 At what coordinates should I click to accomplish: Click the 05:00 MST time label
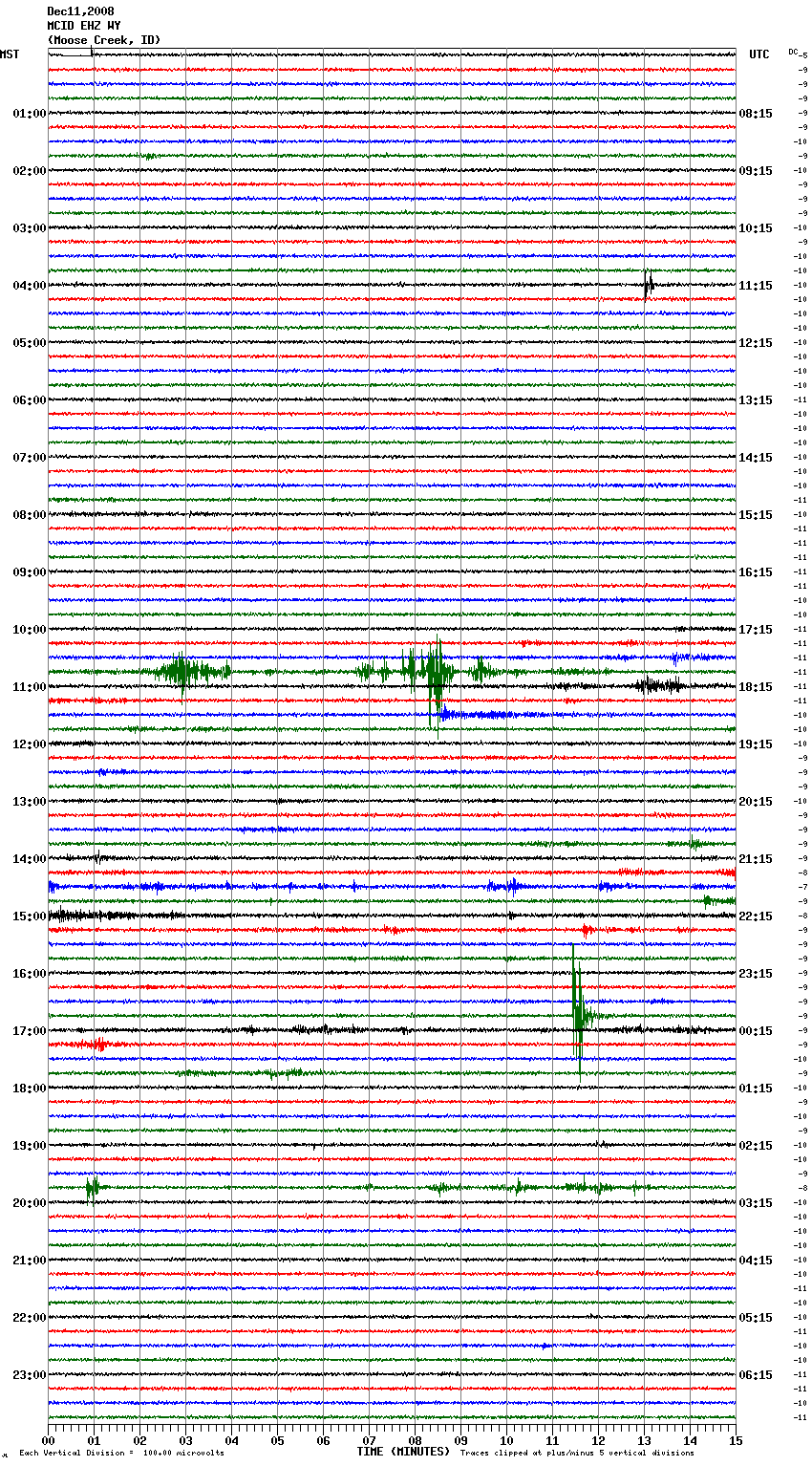(x=30, y=343)
